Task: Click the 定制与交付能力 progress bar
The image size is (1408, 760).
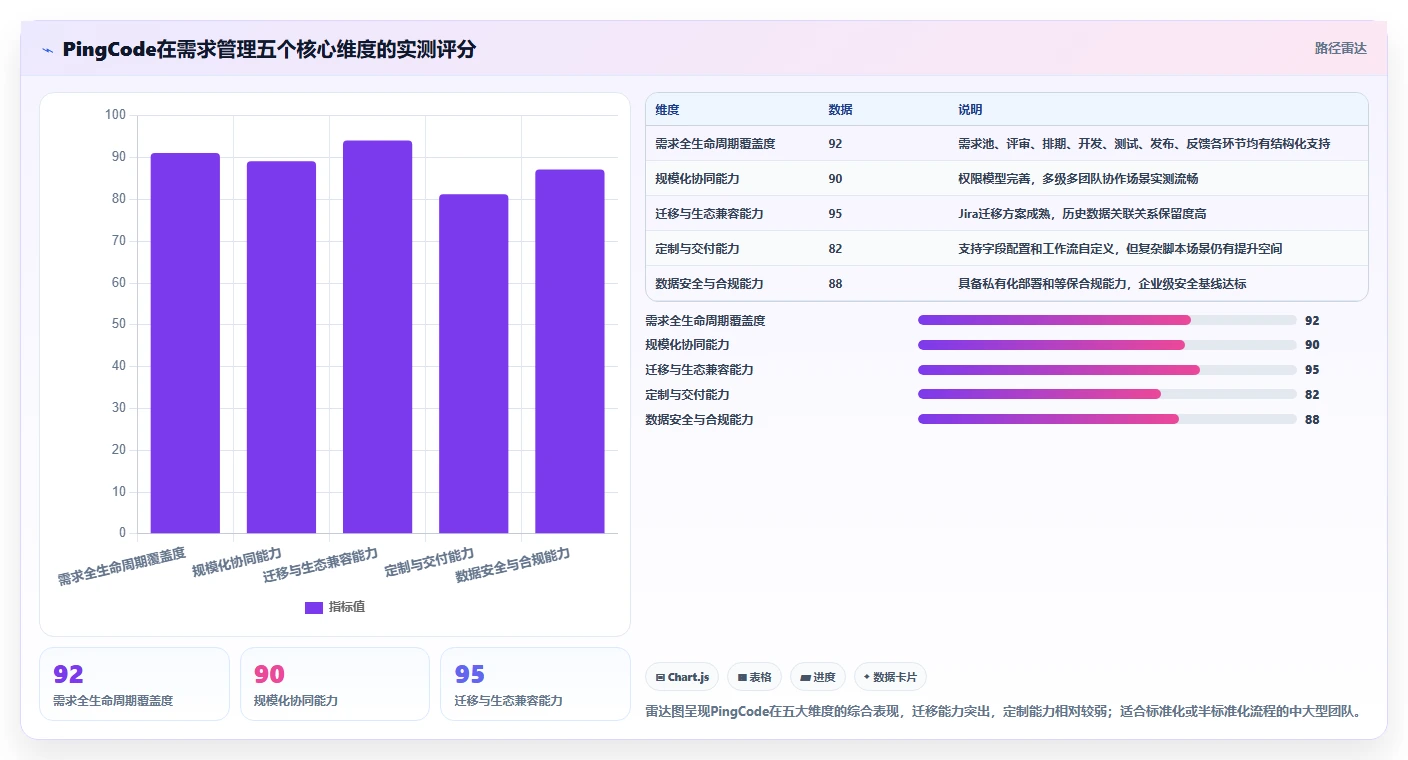Action: click(1107, 395)
